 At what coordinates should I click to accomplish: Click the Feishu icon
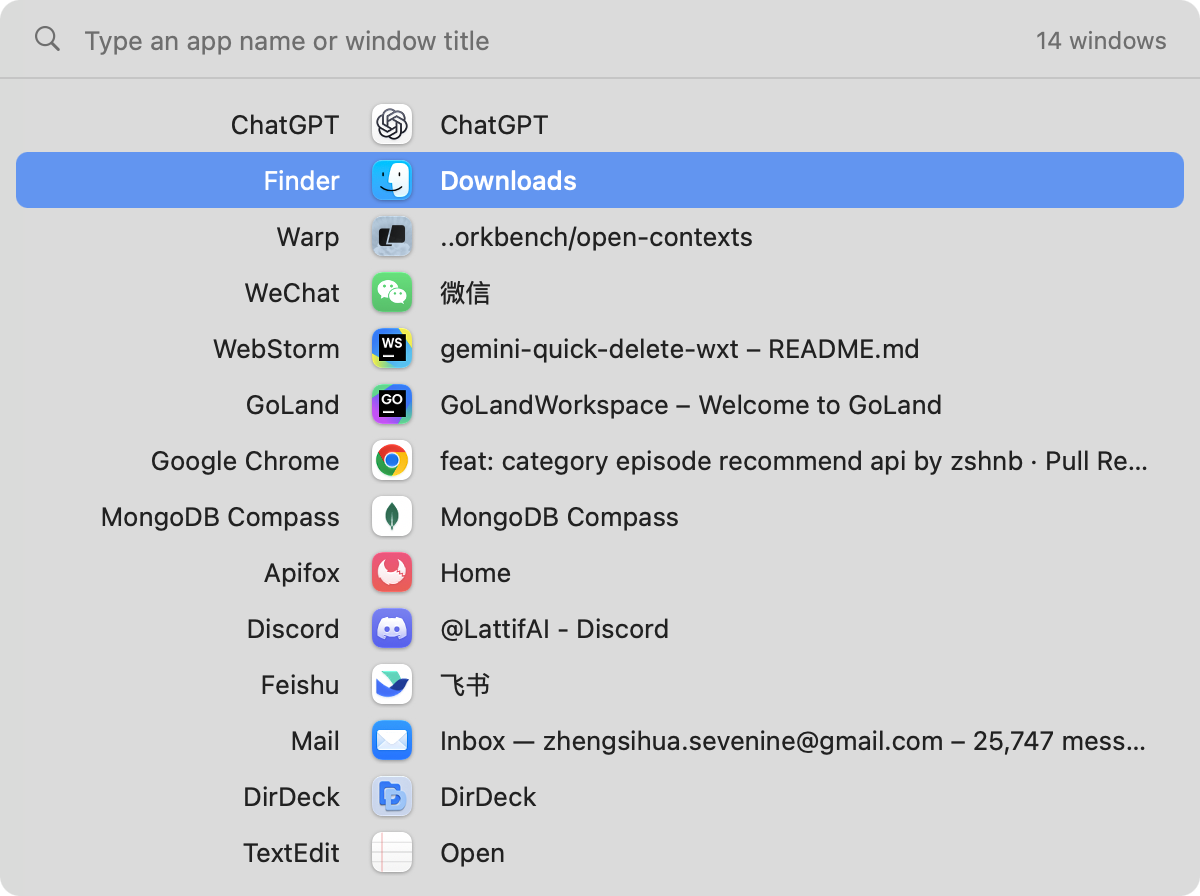(x=392, y=685)
